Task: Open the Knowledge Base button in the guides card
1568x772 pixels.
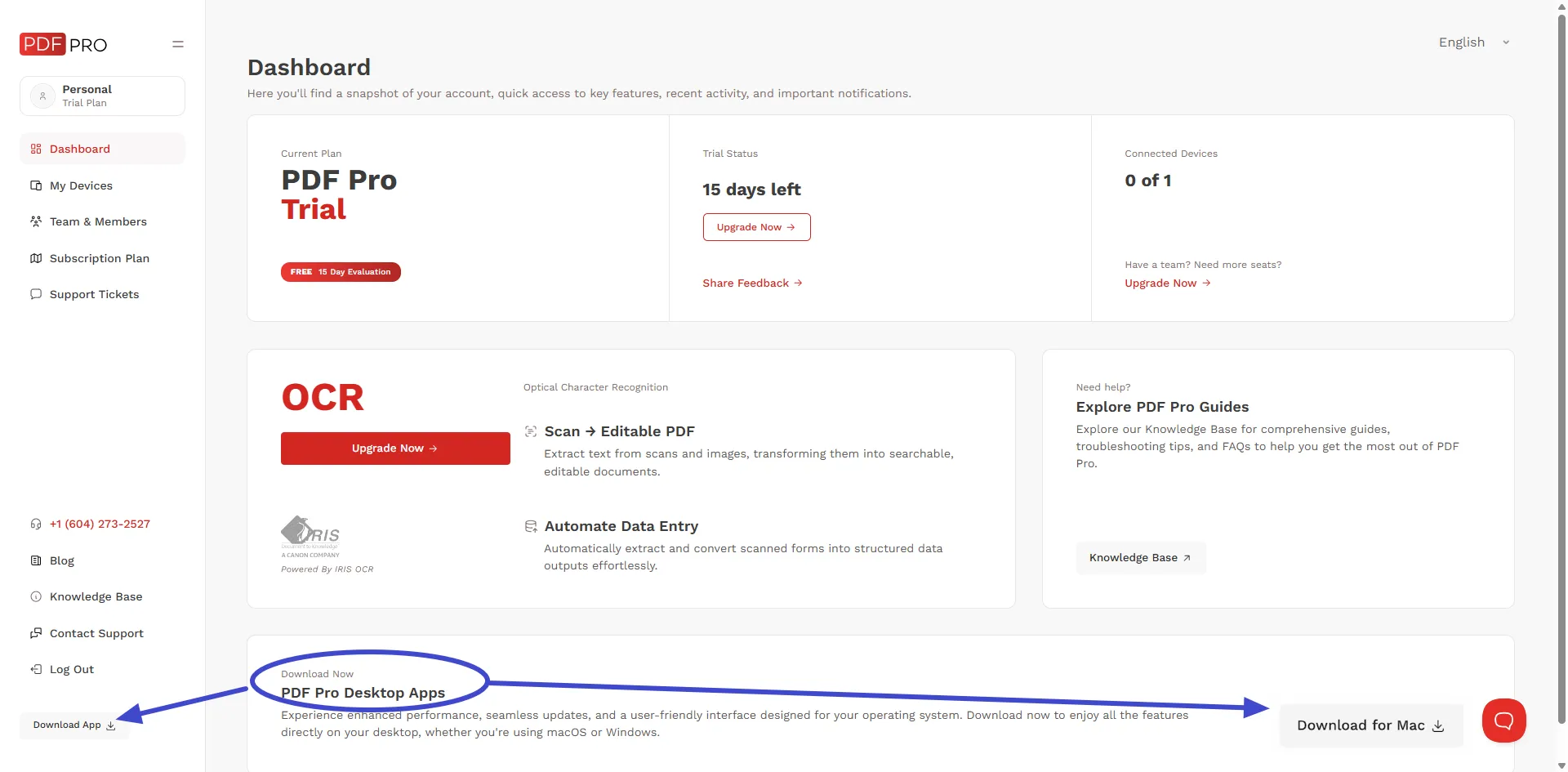Action: click(1140, 558)
